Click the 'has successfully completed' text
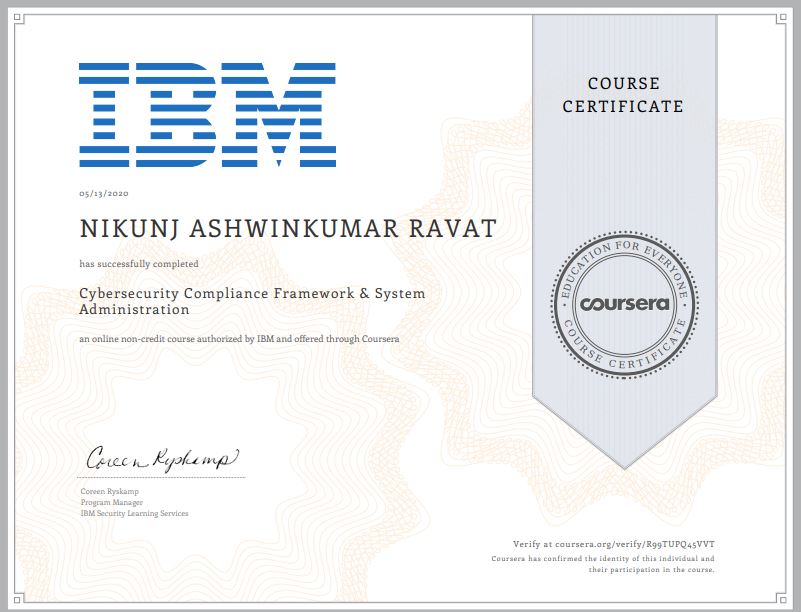 (139, 264)
